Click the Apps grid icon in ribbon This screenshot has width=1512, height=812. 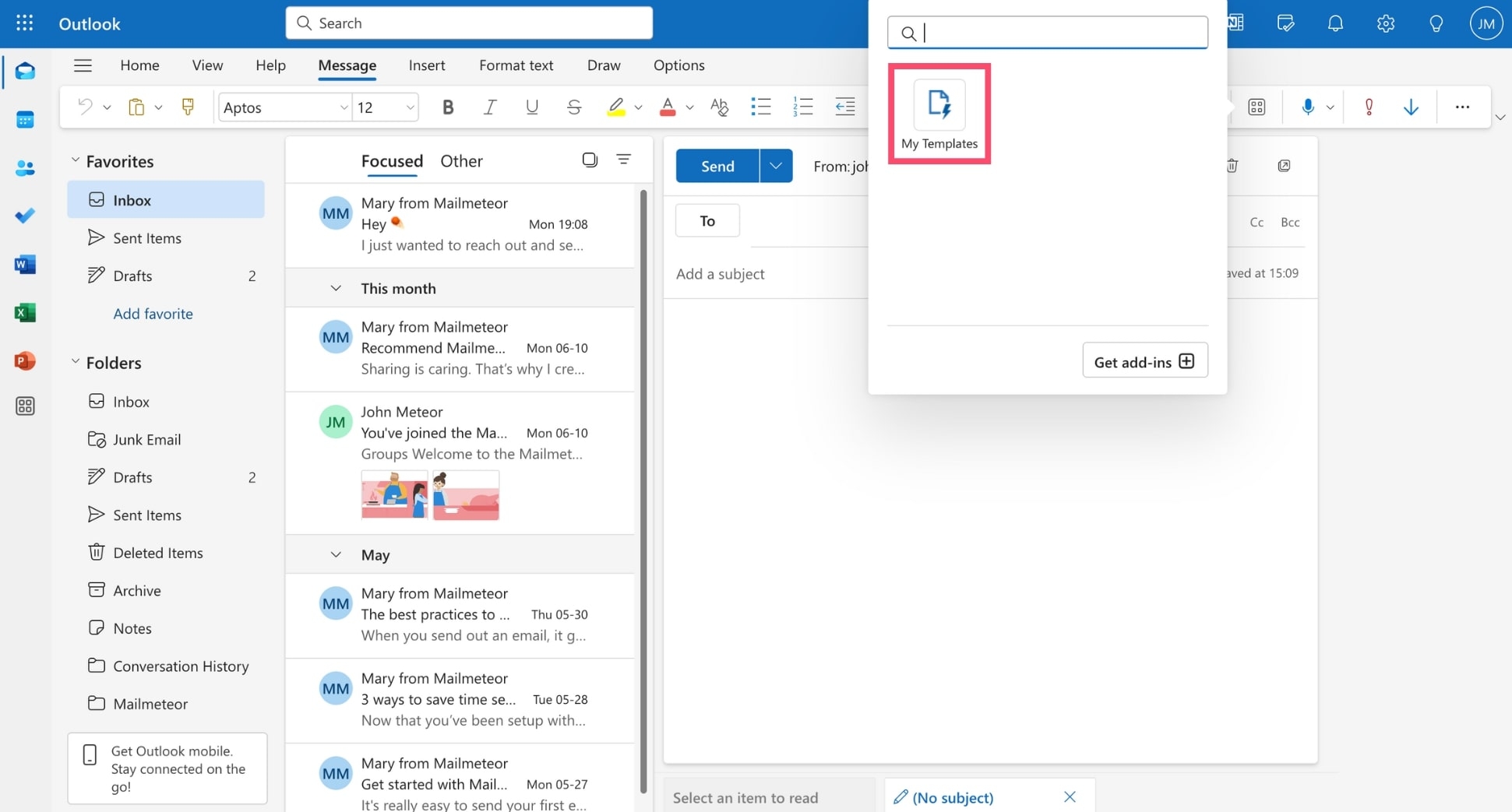1256,107
